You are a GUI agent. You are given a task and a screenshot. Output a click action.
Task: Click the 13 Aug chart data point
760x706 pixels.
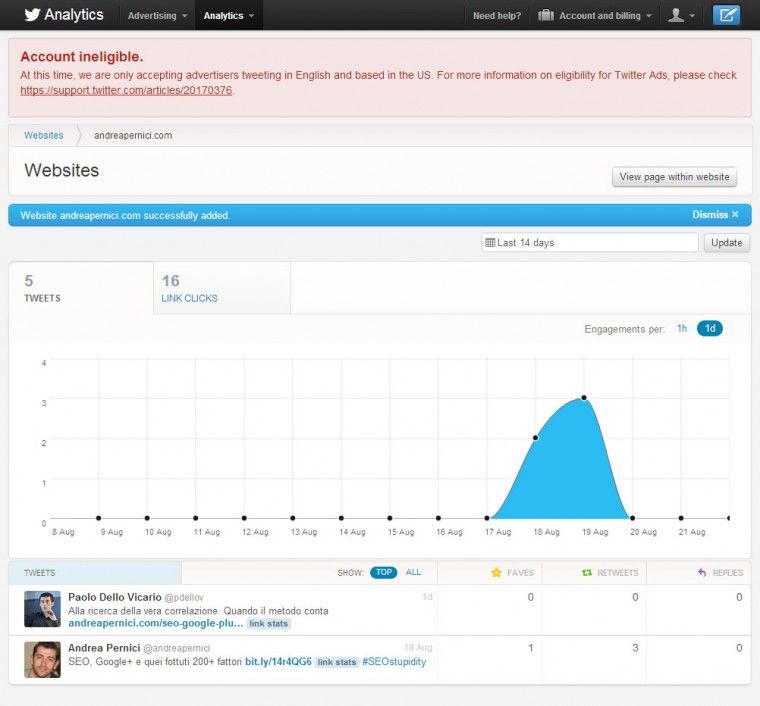pyautogui.click(x=293, y=518)
